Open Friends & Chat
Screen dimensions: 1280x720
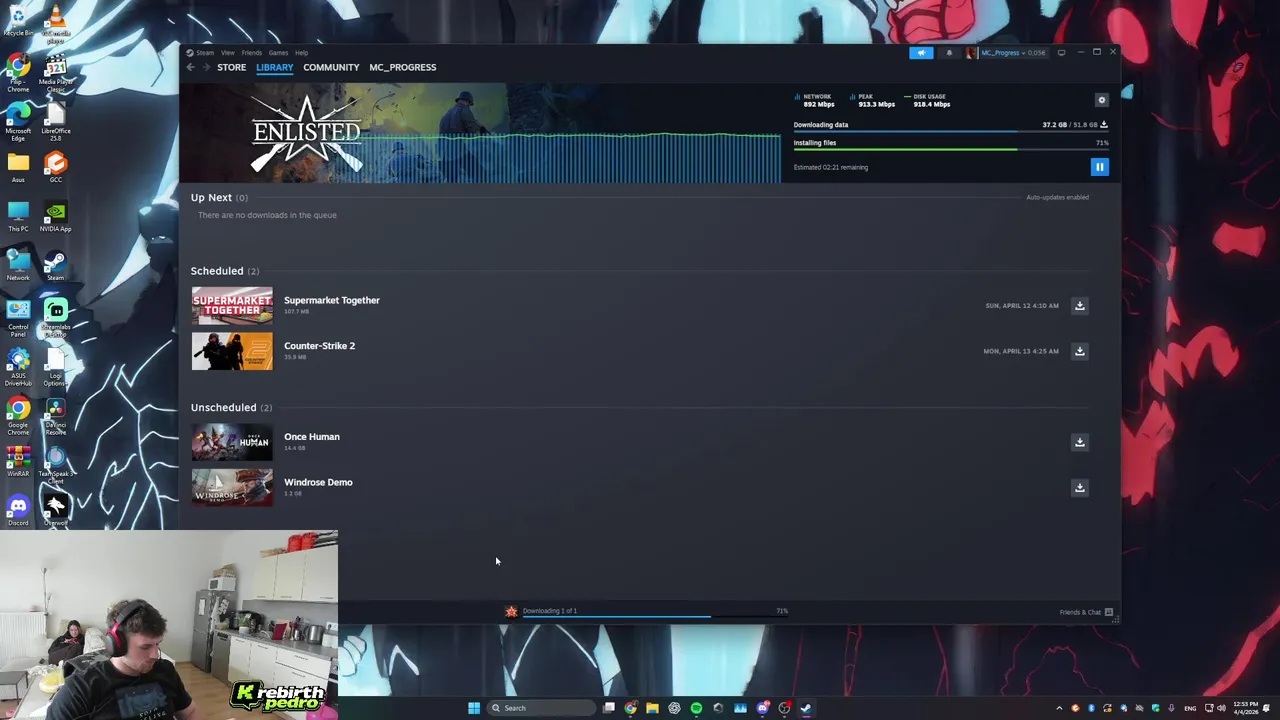coord(1086,612)
